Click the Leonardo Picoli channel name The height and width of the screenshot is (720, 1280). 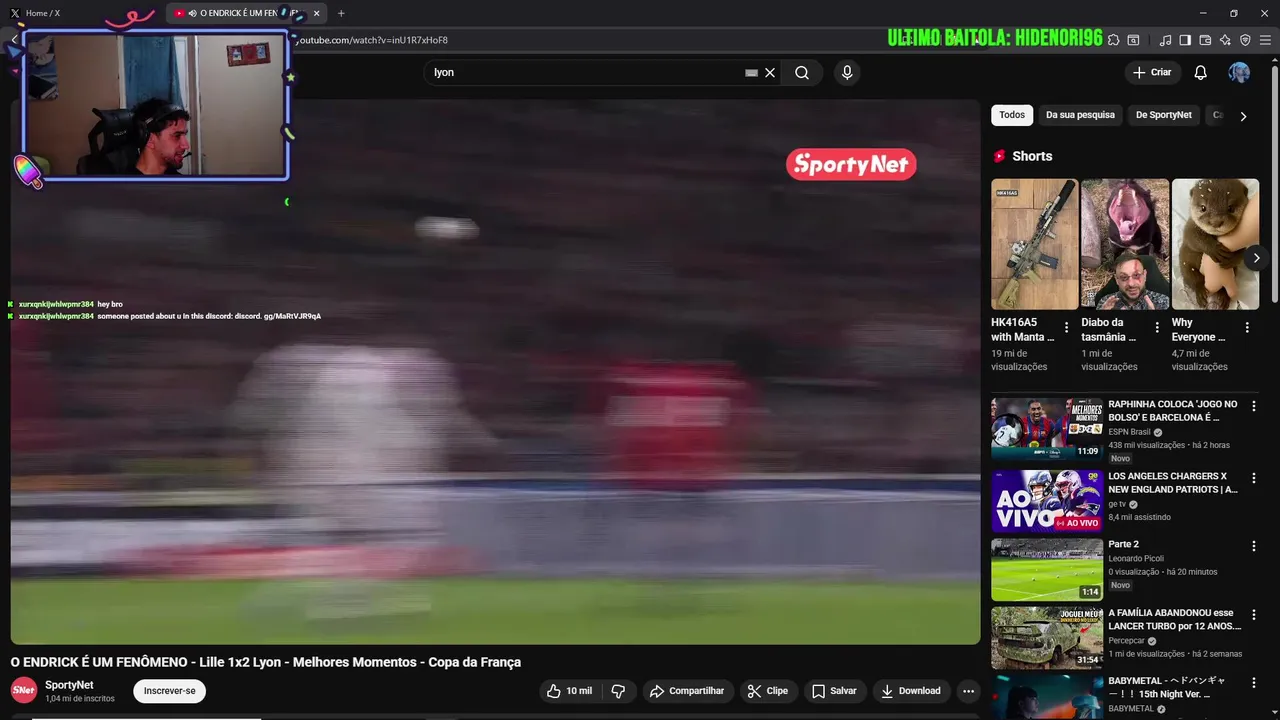[1136, 559]
